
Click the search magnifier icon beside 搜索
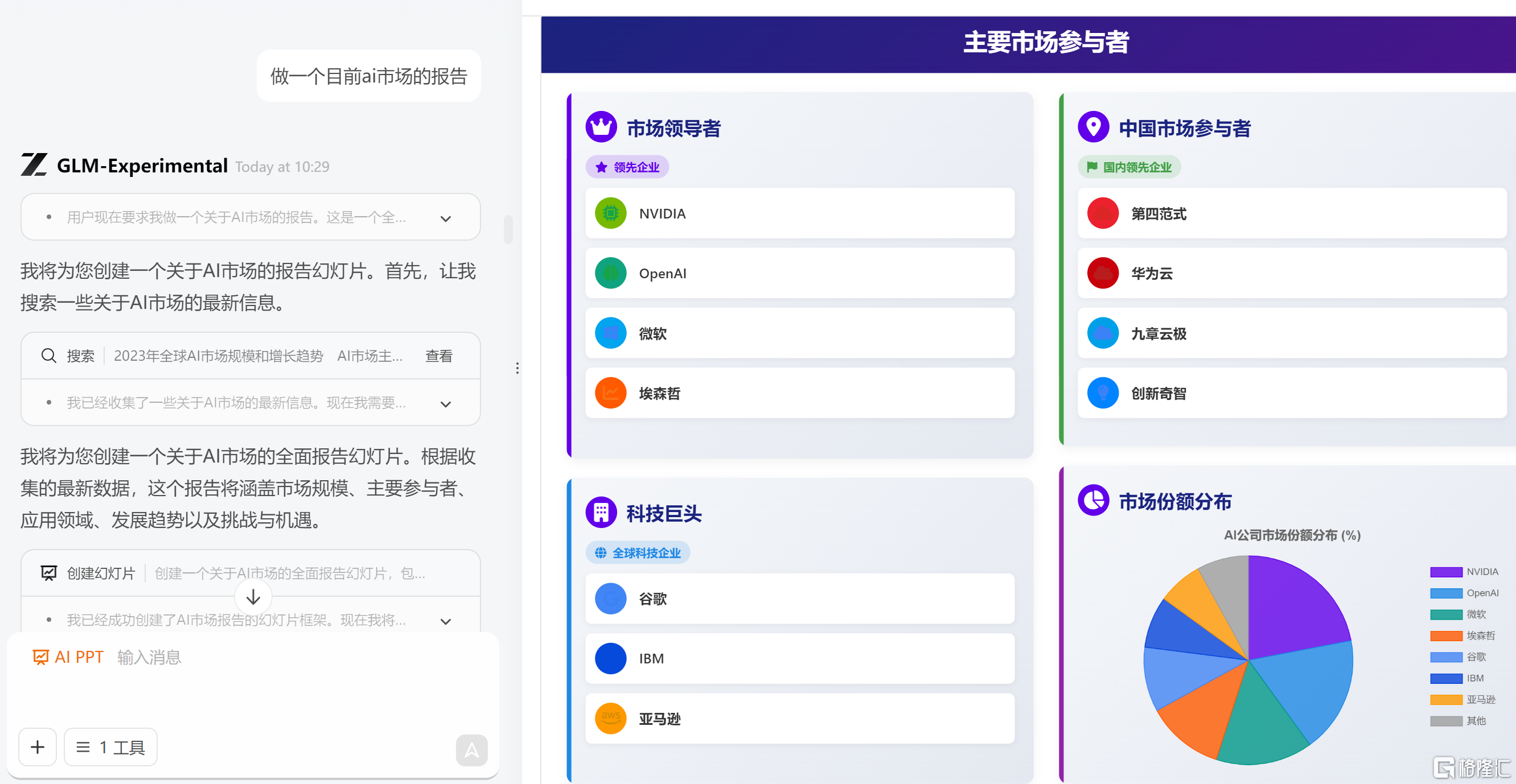pos(48,355)
